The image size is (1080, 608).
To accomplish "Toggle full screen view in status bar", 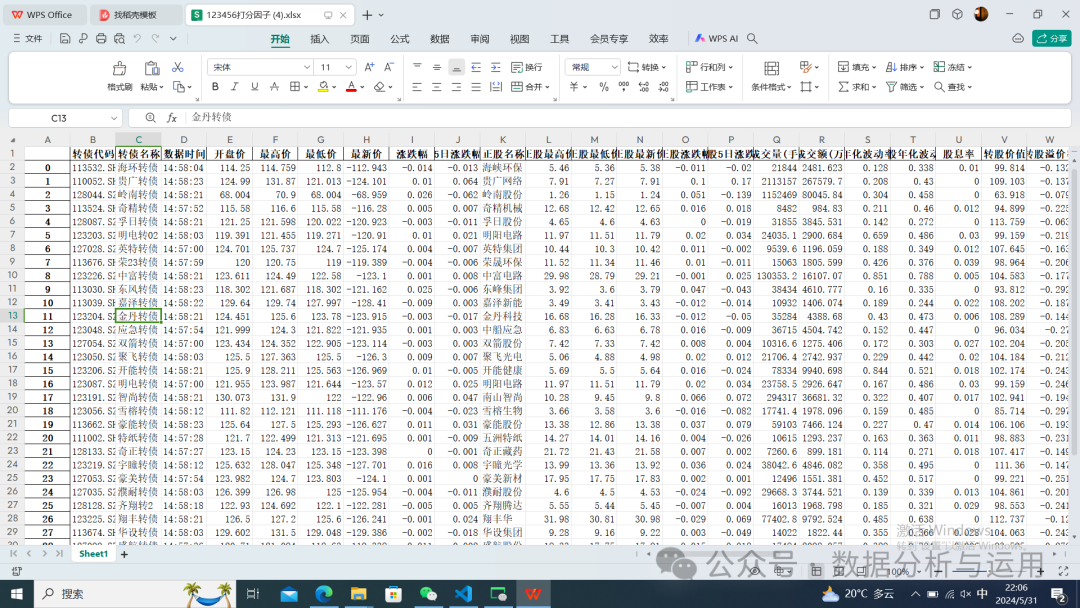I will tap(1063, 572).
